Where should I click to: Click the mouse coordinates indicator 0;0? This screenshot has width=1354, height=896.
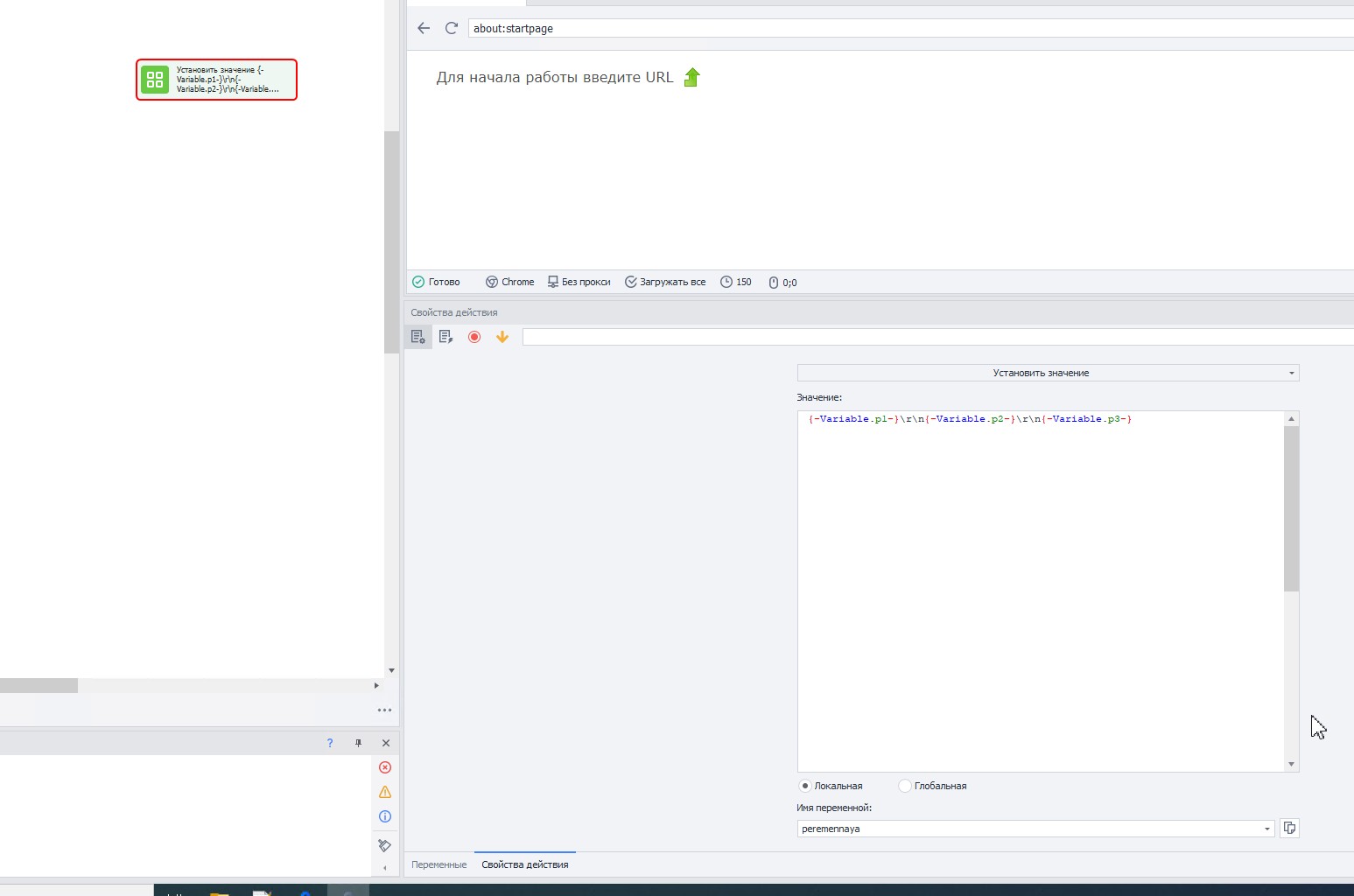[782, 282]
